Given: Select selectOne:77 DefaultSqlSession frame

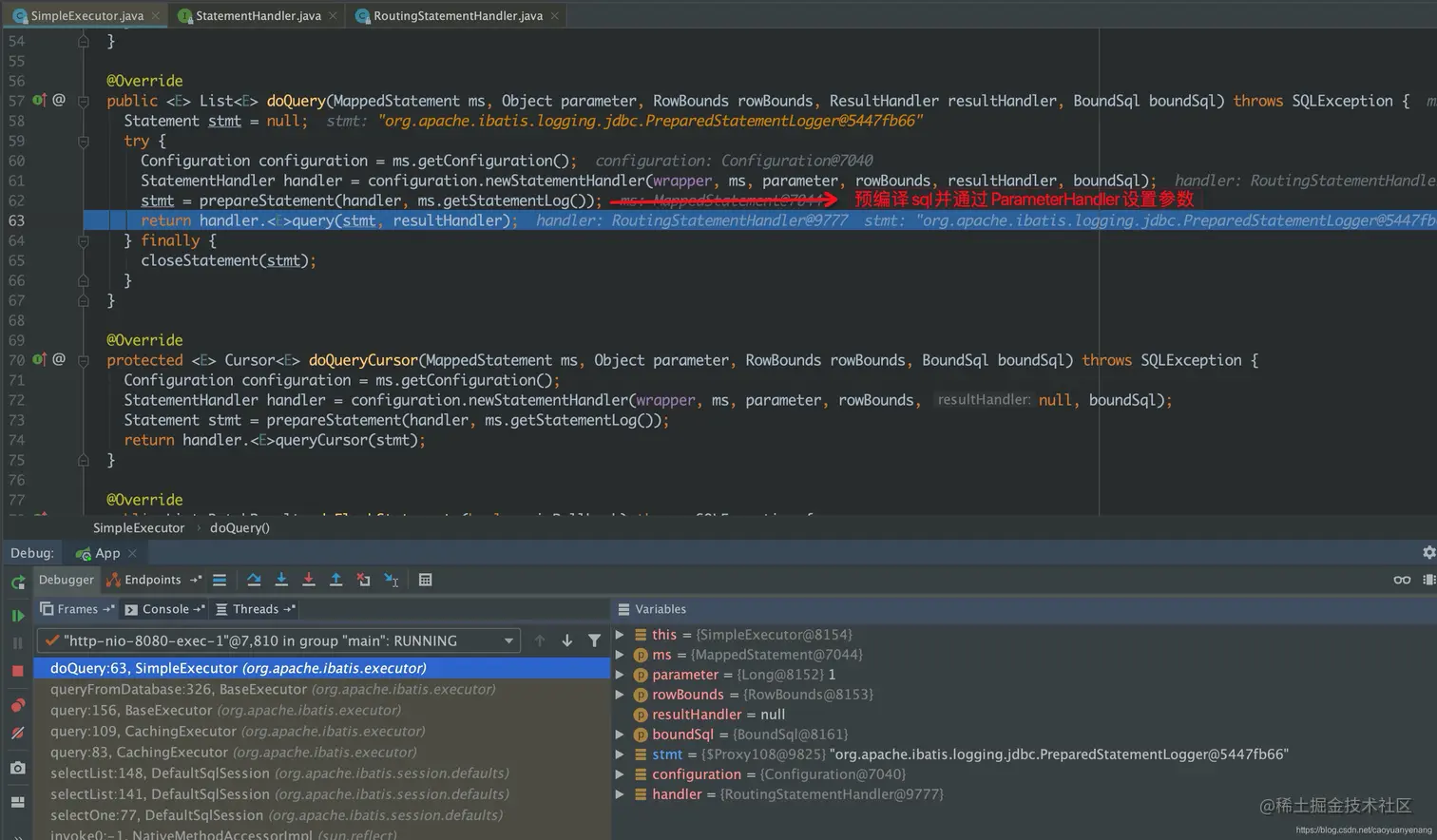Looking at the screenshot, I should (x=321, y=814).
